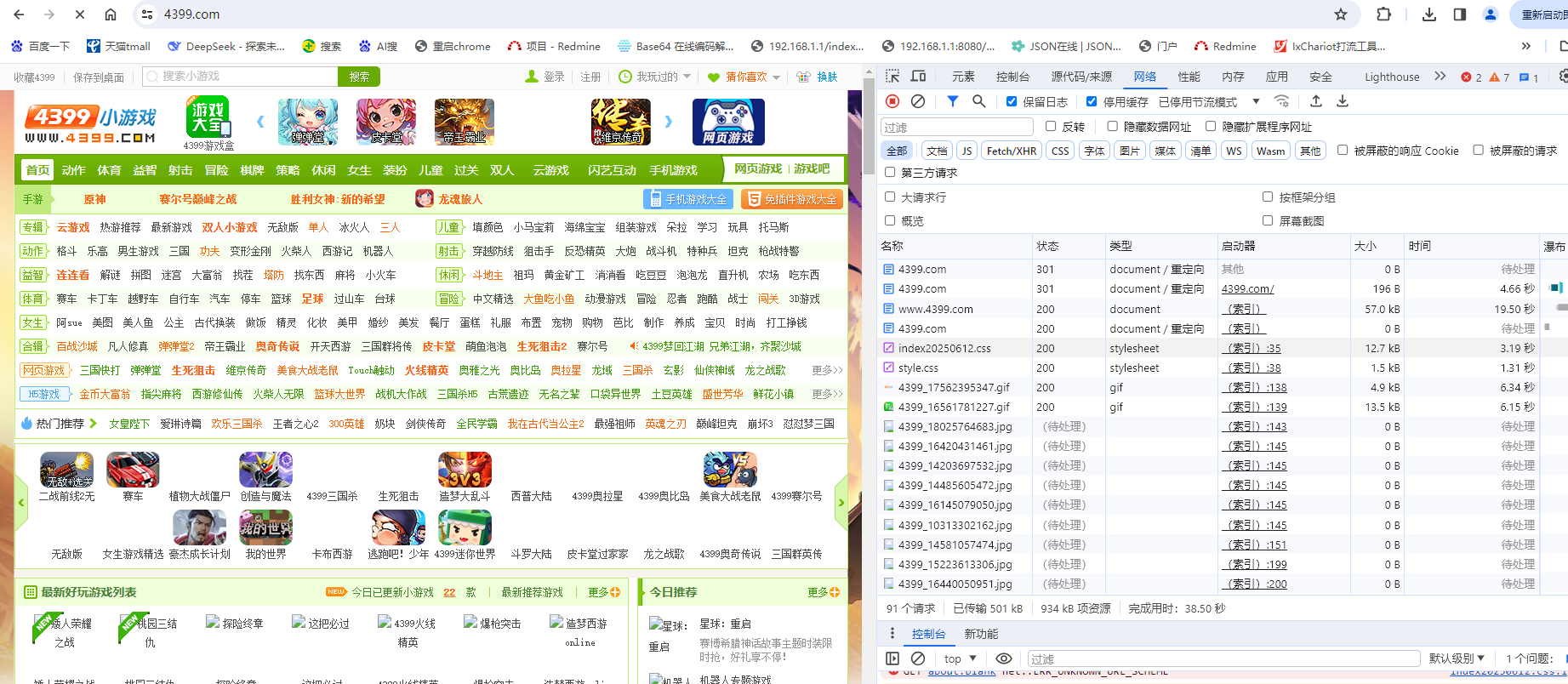
Task: Expand more DevTools tabs chevron
Action: point(1440,76)
